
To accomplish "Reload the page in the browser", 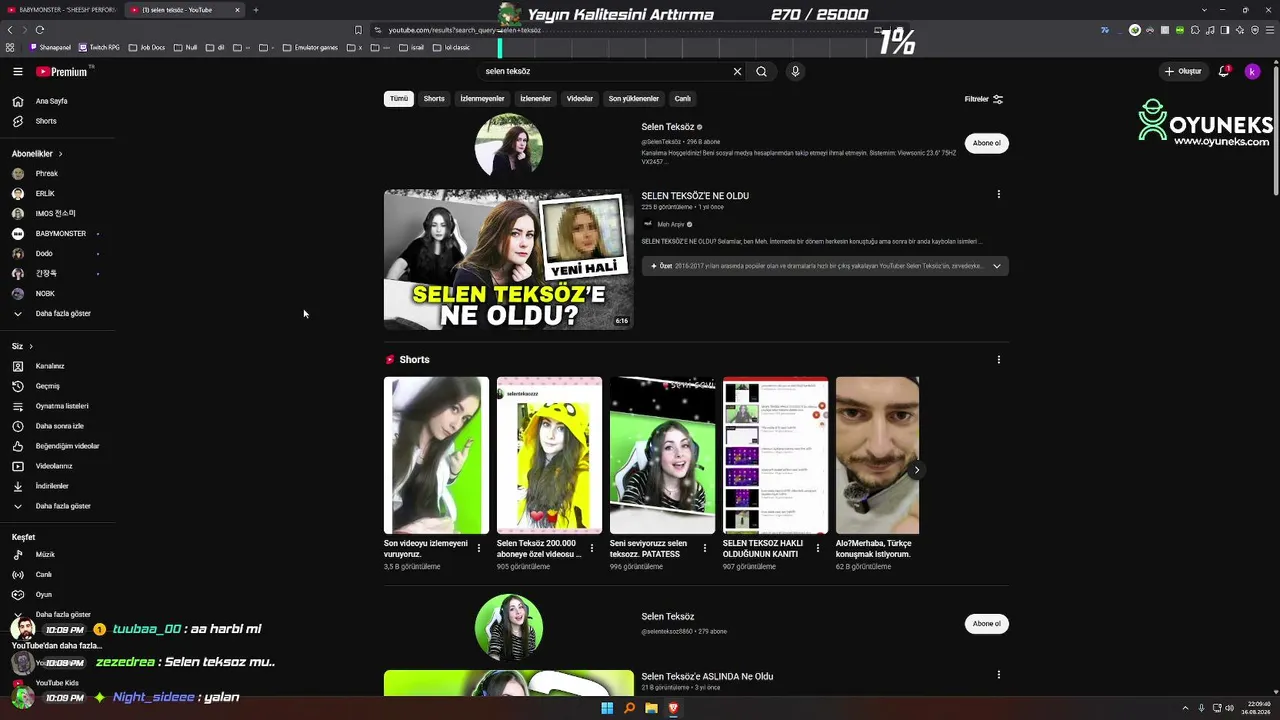I will (40, 30).
